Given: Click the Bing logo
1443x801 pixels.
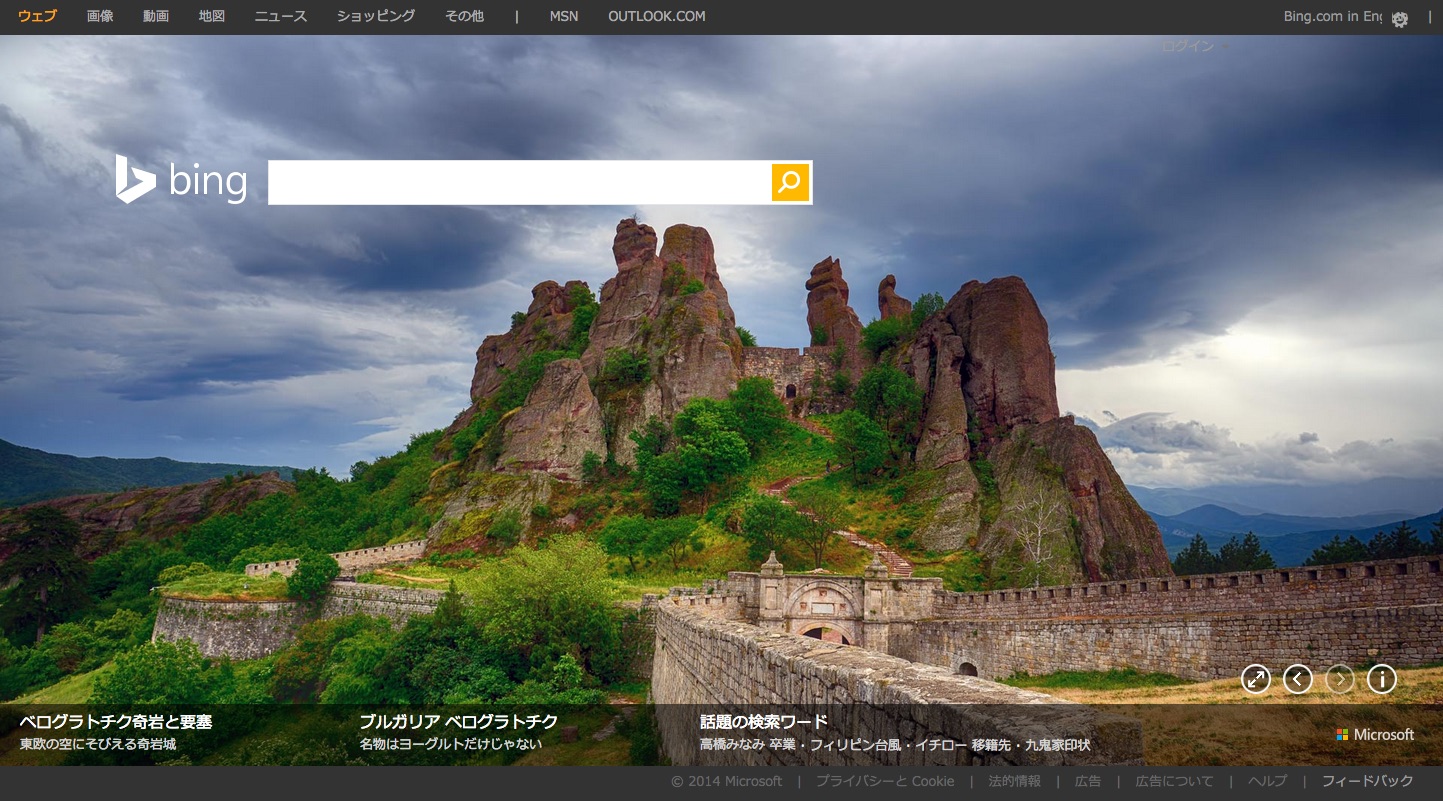Looking at the screenshot, I should [x=181, y=181].
